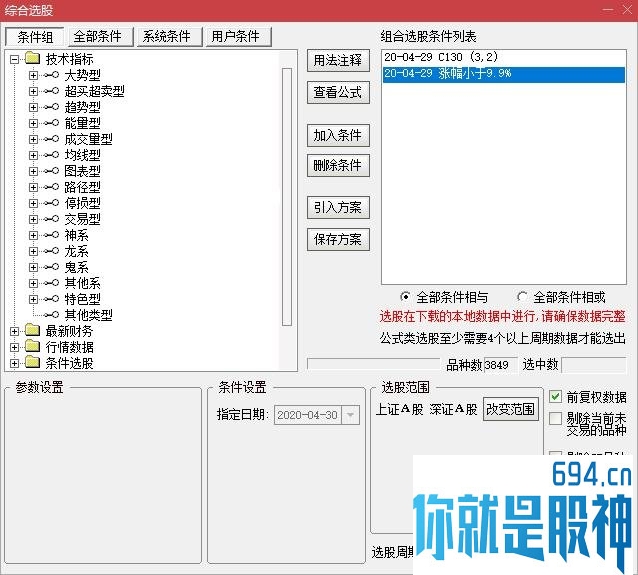Click the node icon beside 能量型
638x575 pixels.
coord(51,123)
